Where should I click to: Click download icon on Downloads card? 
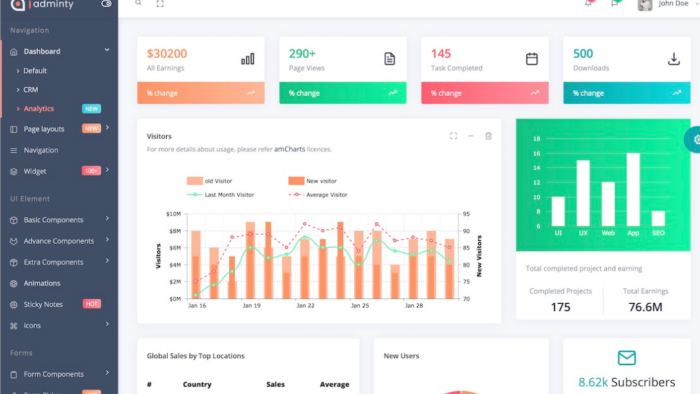pos(674,59)
